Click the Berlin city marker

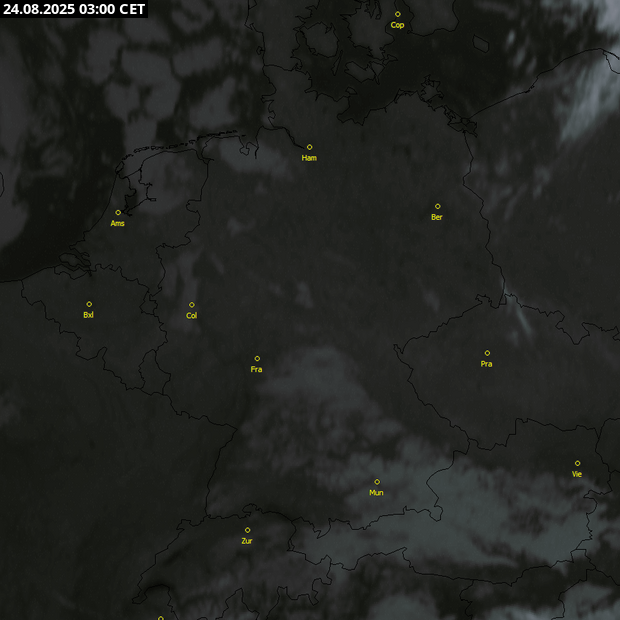pos(438,206)
